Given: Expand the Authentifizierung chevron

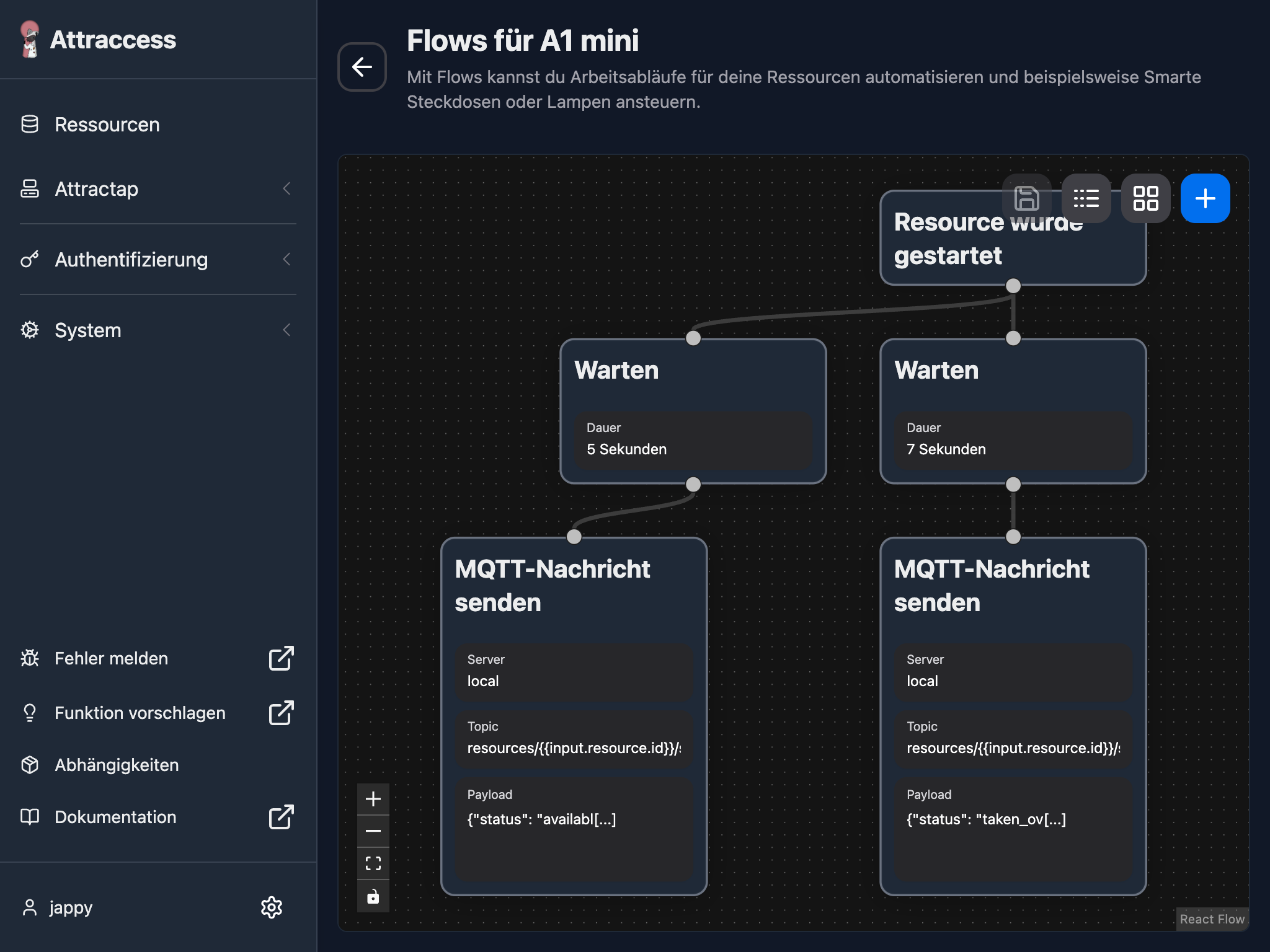Looking at the screenshot, I should (x=286, y=259).
